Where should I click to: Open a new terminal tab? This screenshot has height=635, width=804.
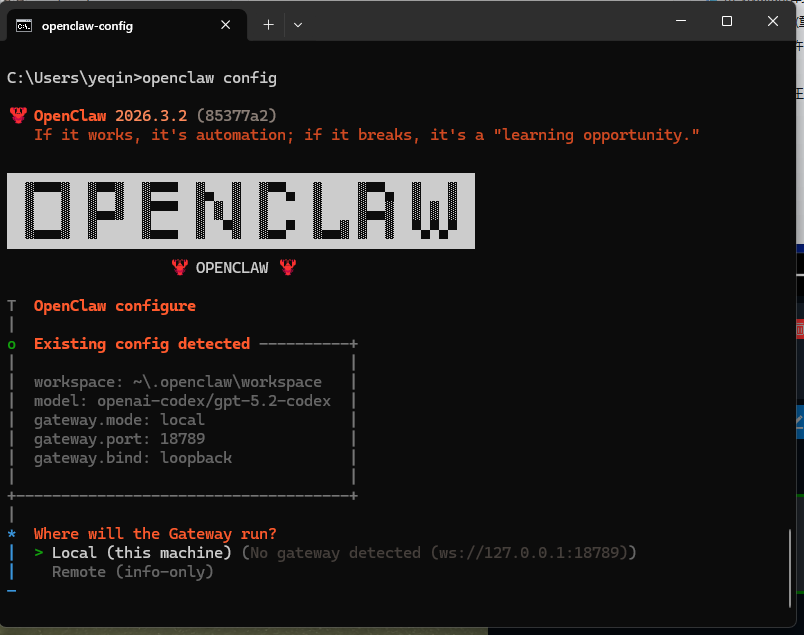tap(268, 25)
